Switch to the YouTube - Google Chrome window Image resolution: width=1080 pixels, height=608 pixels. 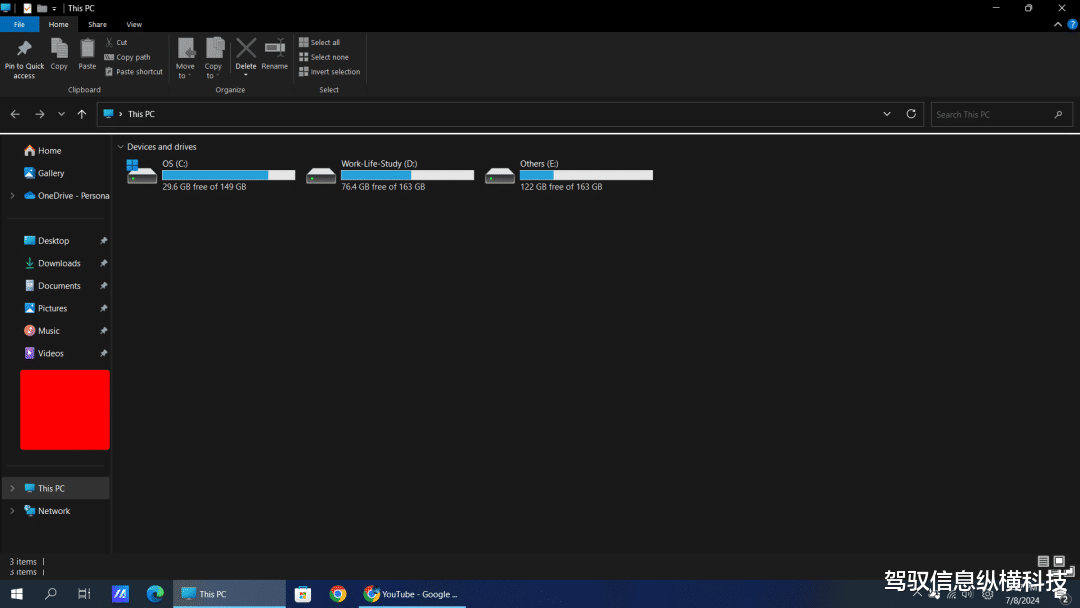[x=411, y=594]
